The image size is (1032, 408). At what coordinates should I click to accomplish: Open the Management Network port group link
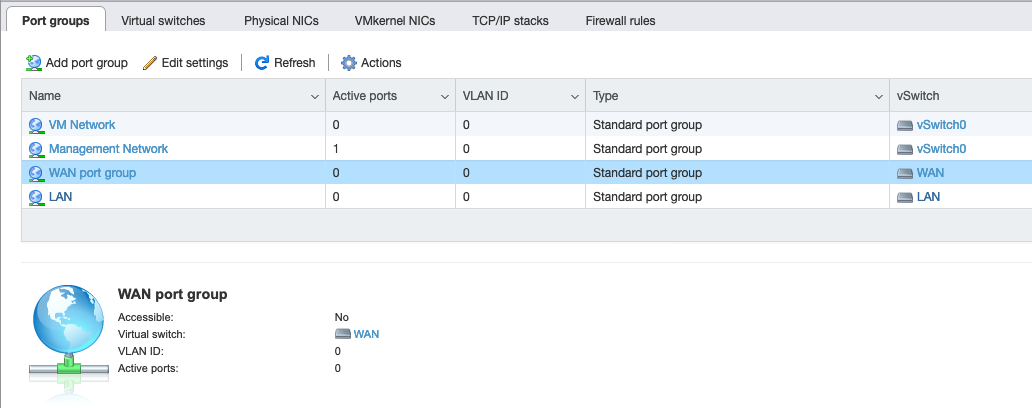coord(108,149)
